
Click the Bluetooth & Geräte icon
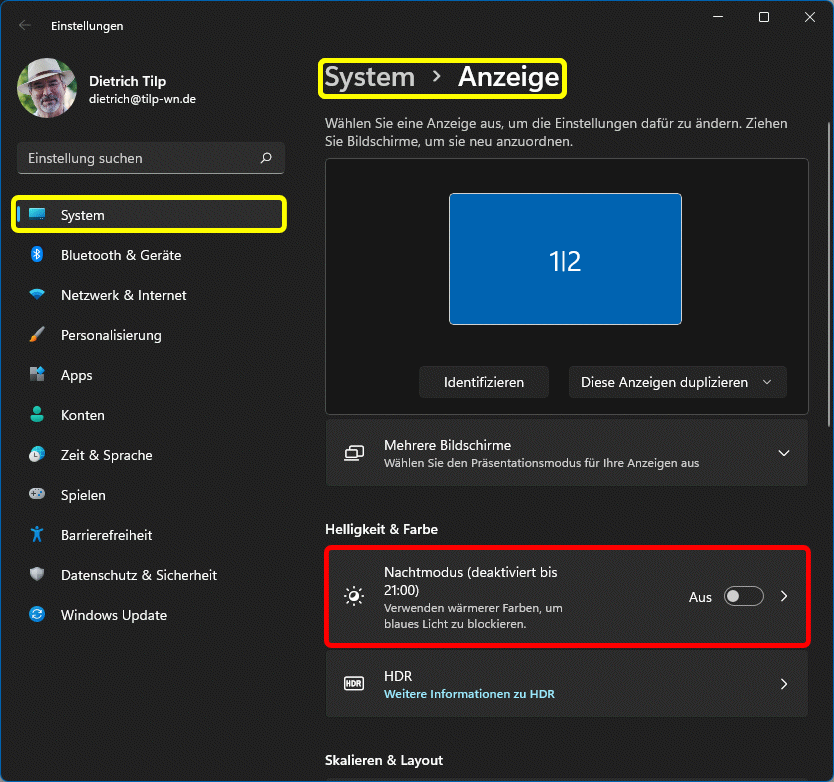[x=37, y=255]
